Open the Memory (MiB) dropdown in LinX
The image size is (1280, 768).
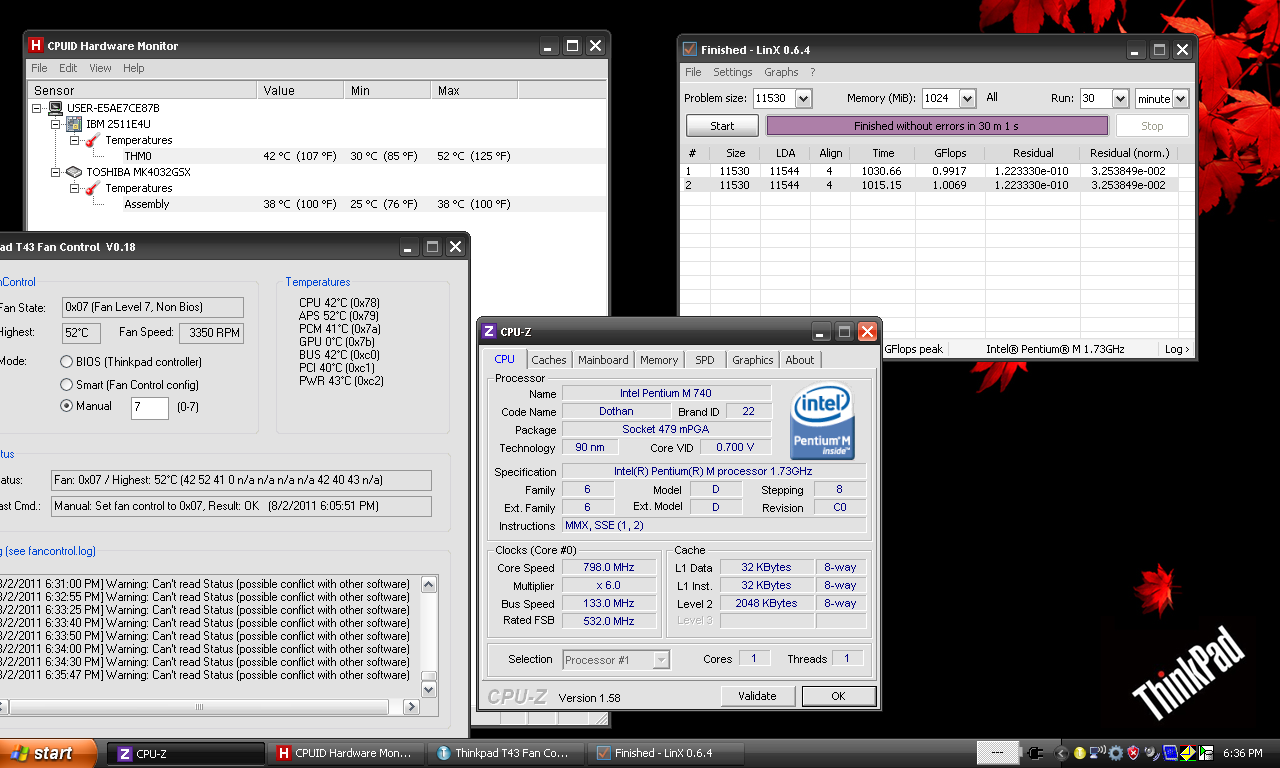pyautogui.click(x=967, y=98)
